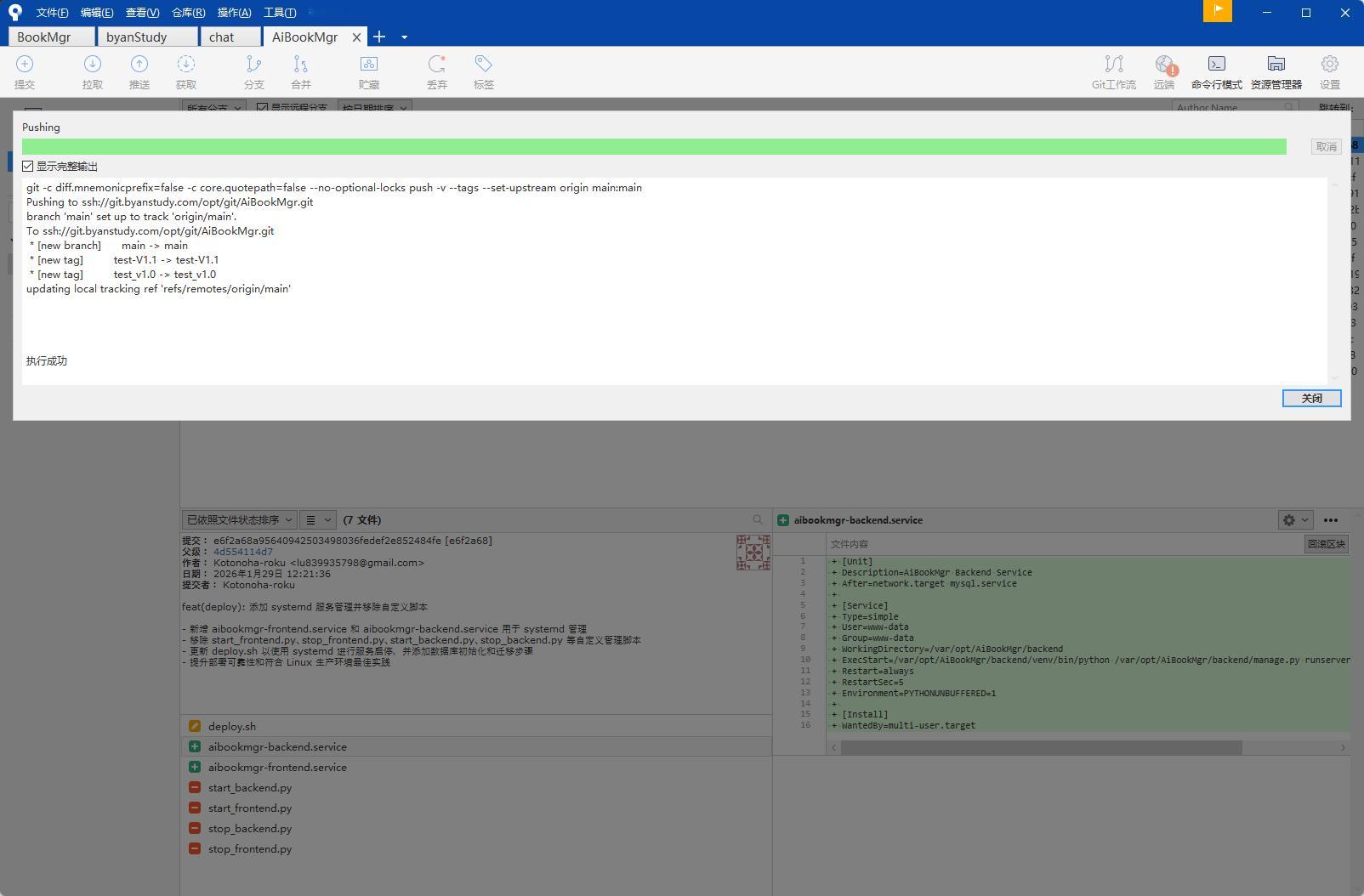The height and width of the screenshot is (896, 1364).
Task: Click the added icon beside aibookmgr-frontend.service
Action: (195, 767)
